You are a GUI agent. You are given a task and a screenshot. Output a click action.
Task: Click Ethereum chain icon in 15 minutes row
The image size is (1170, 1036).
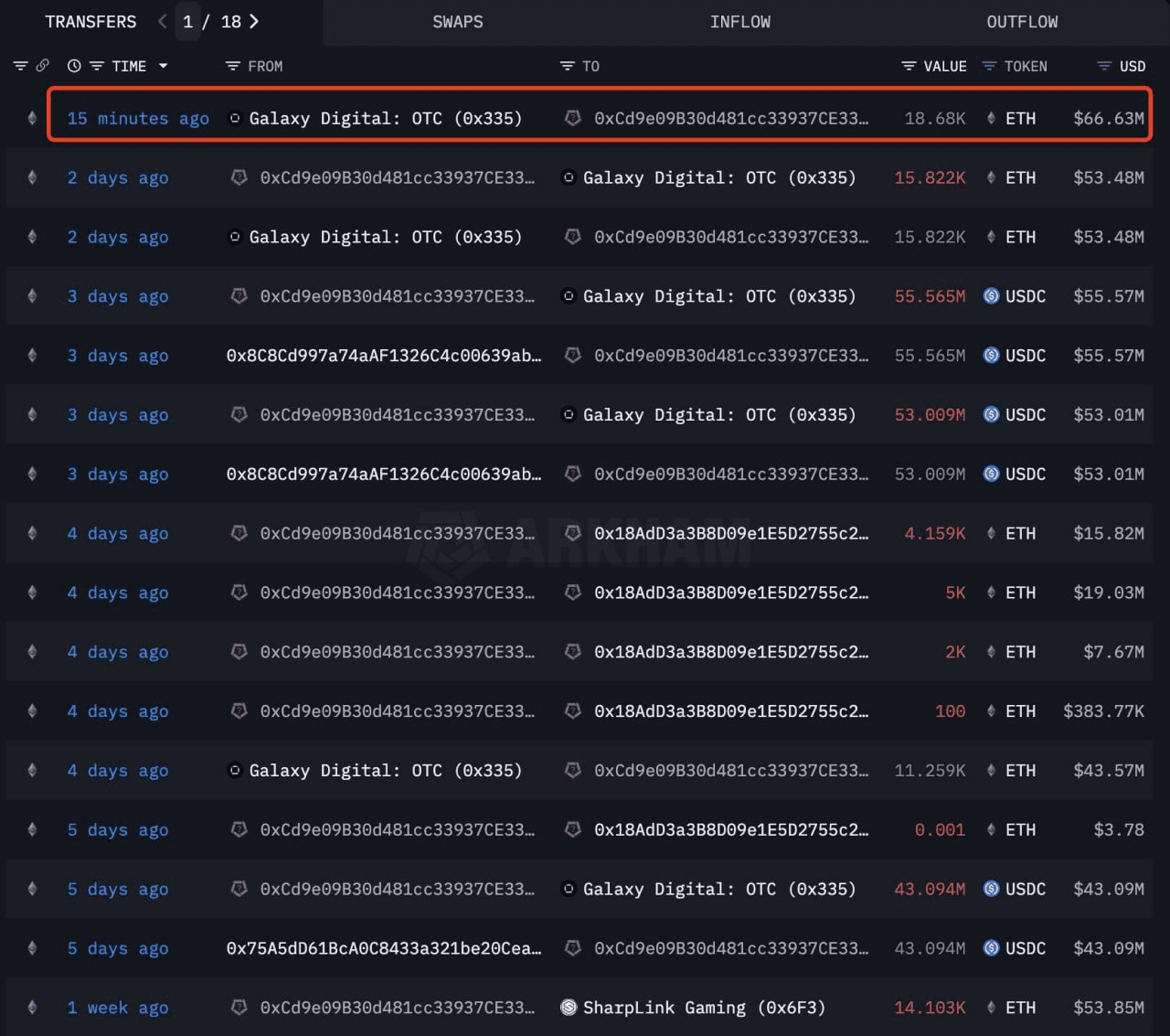coord(32,118)
